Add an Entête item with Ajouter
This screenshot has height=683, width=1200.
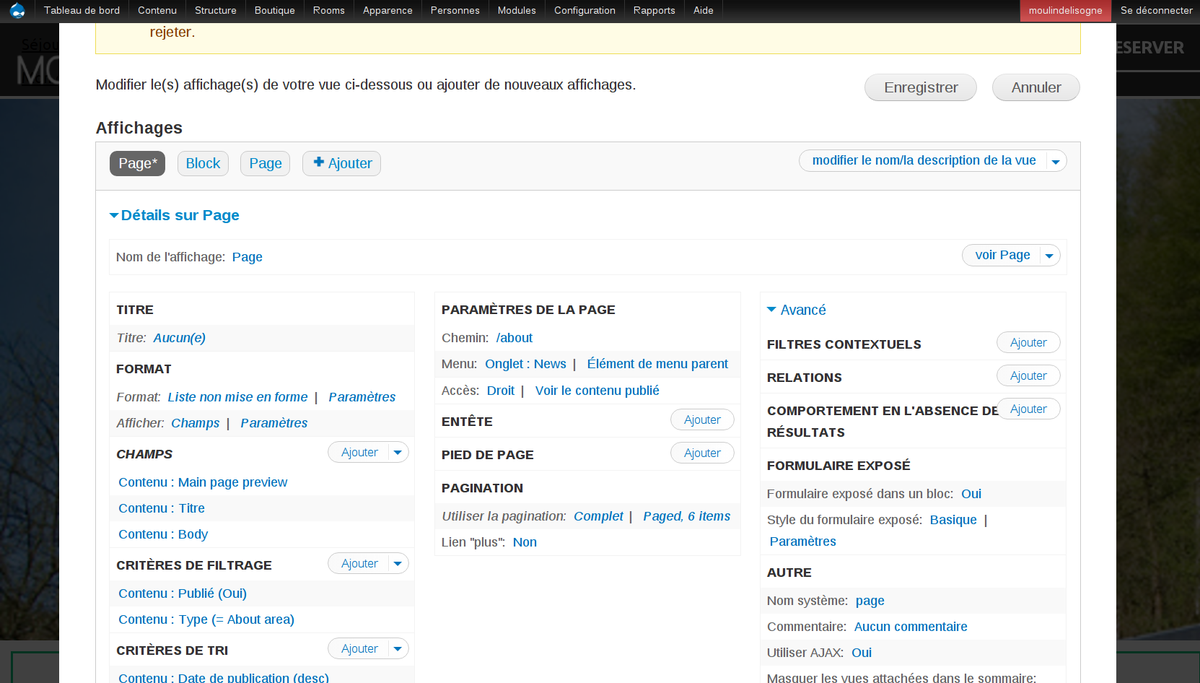coord(702,421)
